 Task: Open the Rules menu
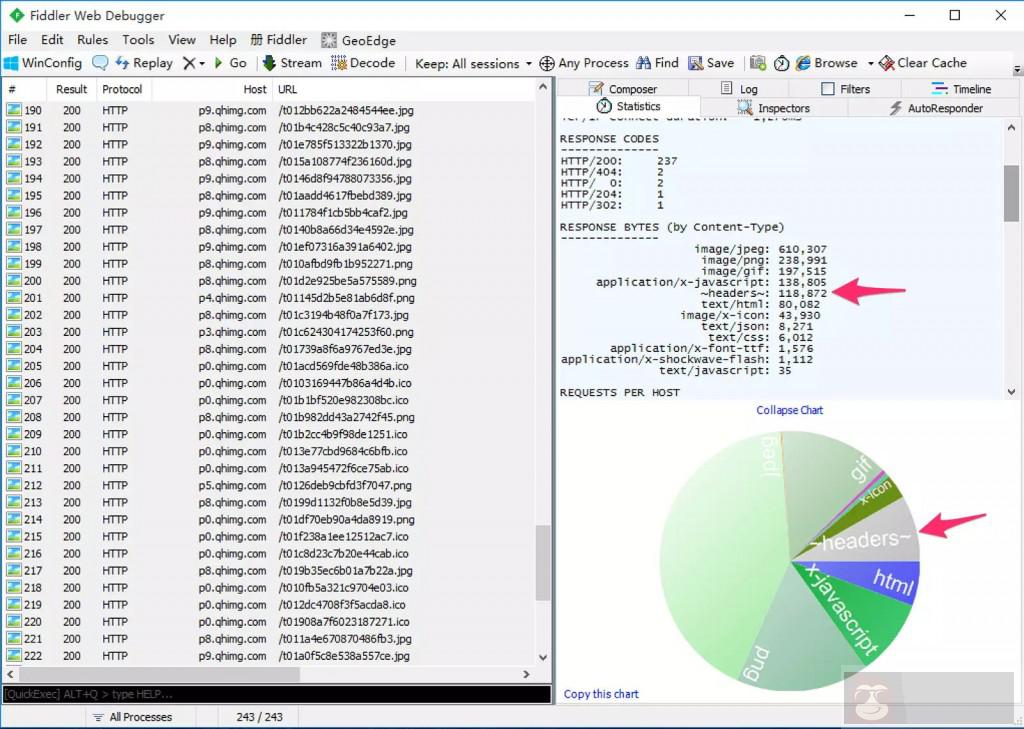click(x=92, y=40)
